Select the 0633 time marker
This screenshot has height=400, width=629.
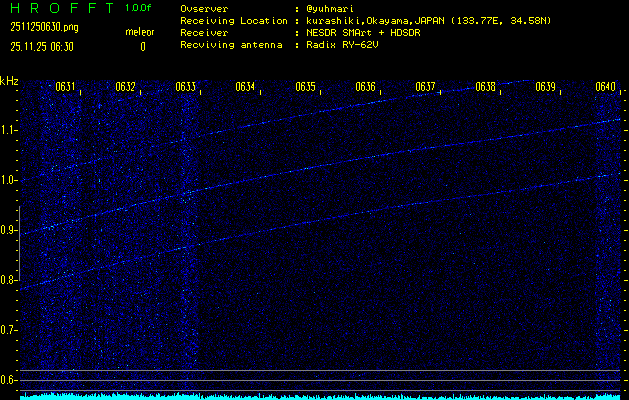pos(185,88)
